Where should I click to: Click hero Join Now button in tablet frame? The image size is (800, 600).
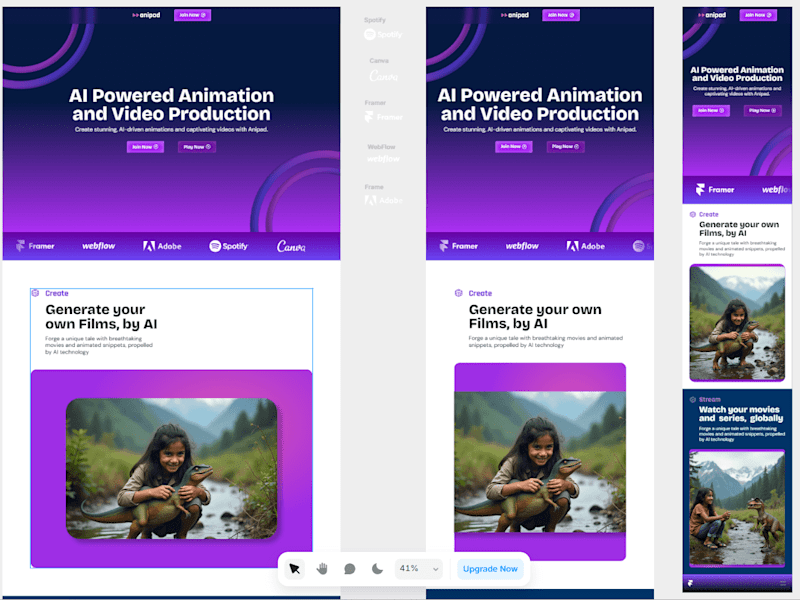514,147
